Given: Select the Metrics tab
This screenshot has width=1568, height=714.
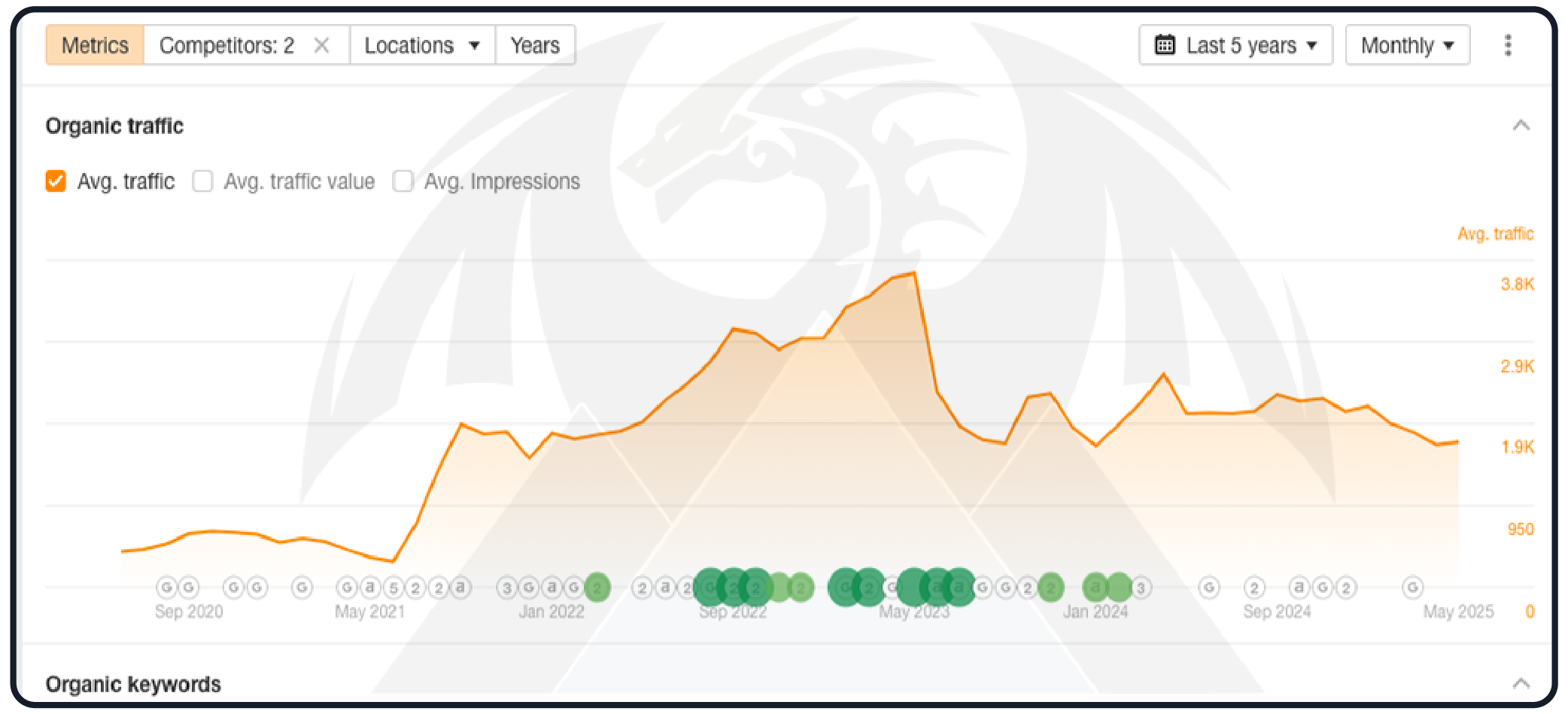Looking at the screenshot, I should coord(95,45).
